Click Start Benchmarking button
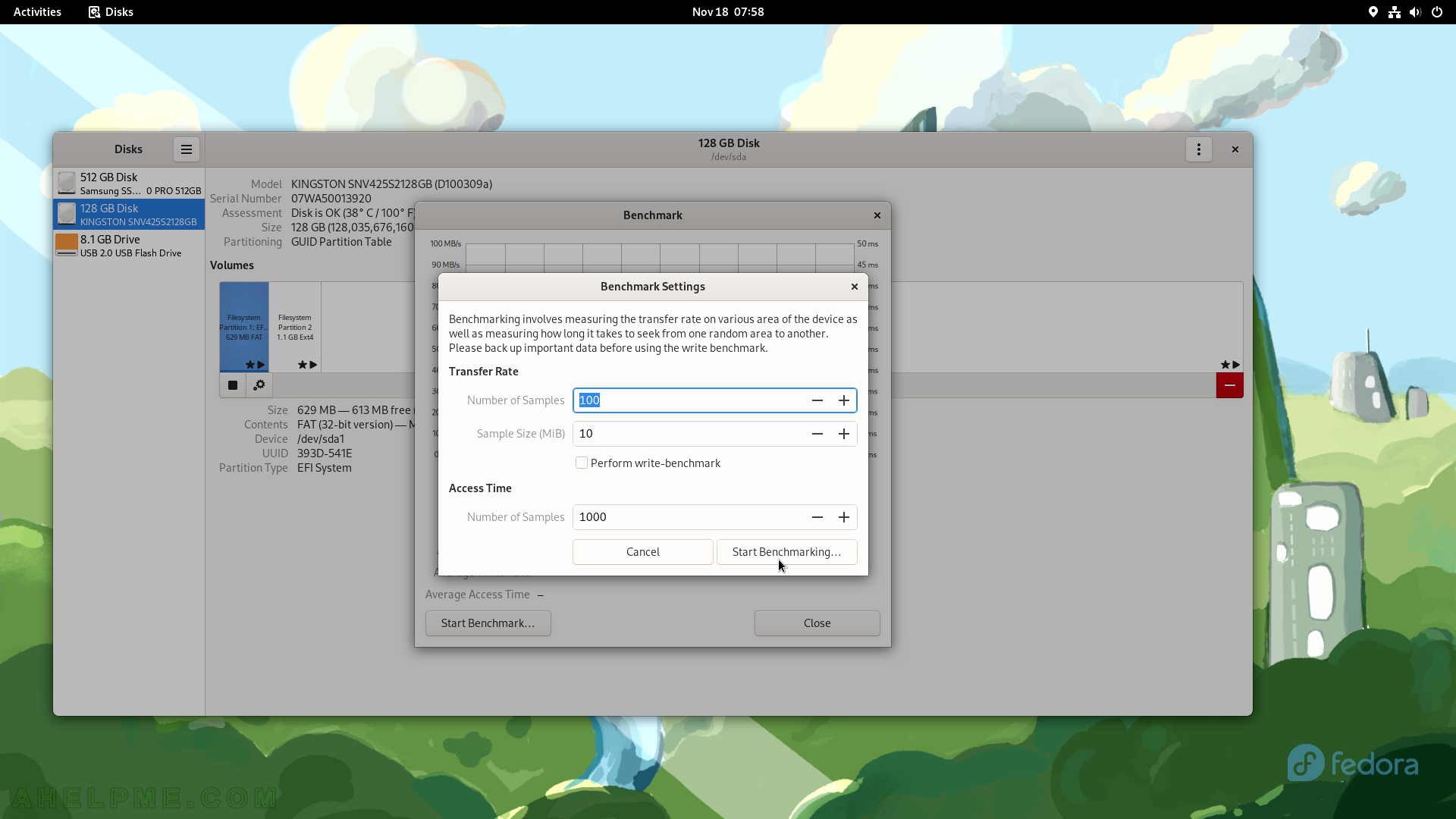1456x819 pixels. 786,552
